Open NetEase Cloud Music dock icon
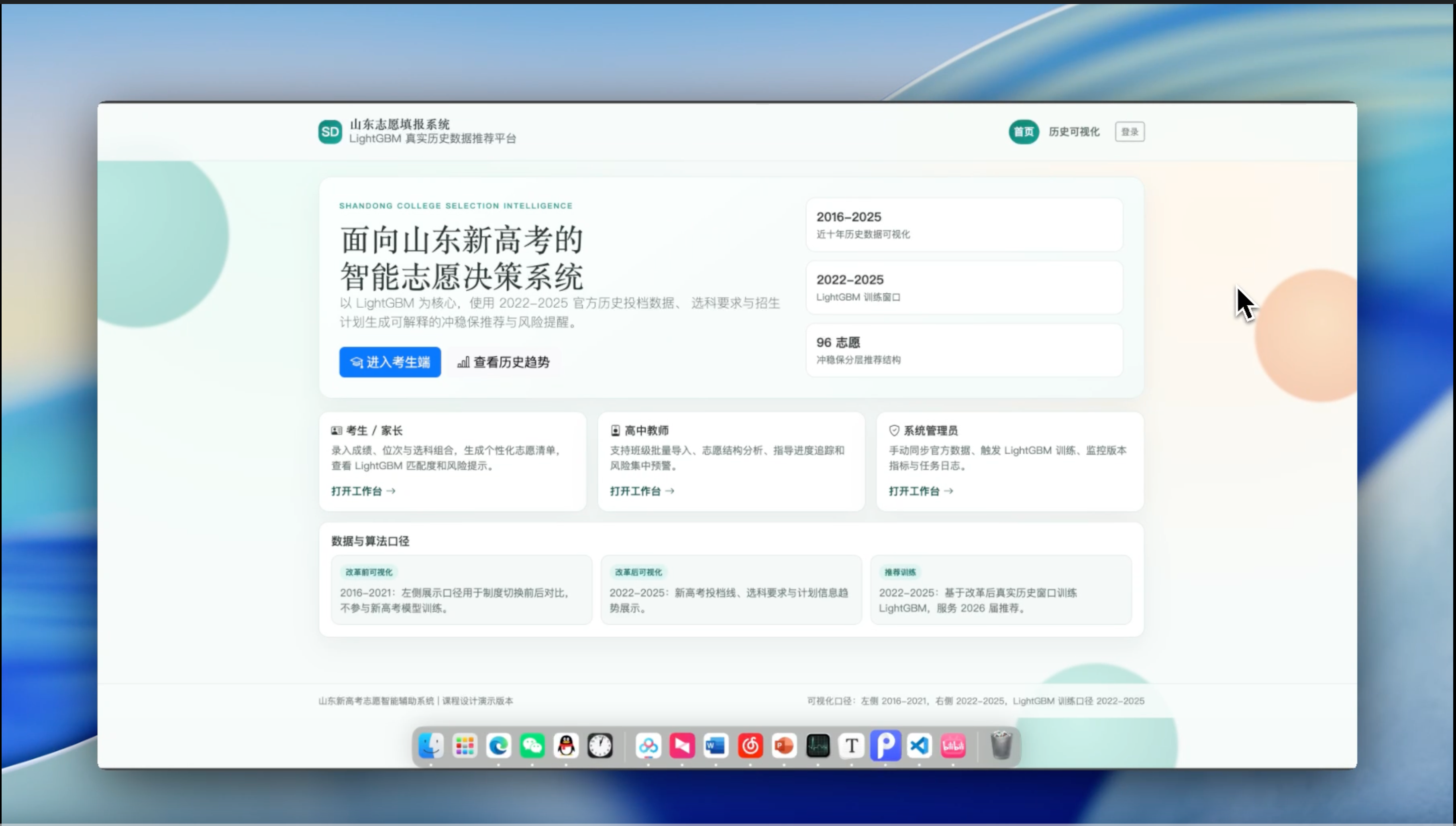Image resolution: width=1456 pixels, height=826 pixels. [x=750, y=746]
